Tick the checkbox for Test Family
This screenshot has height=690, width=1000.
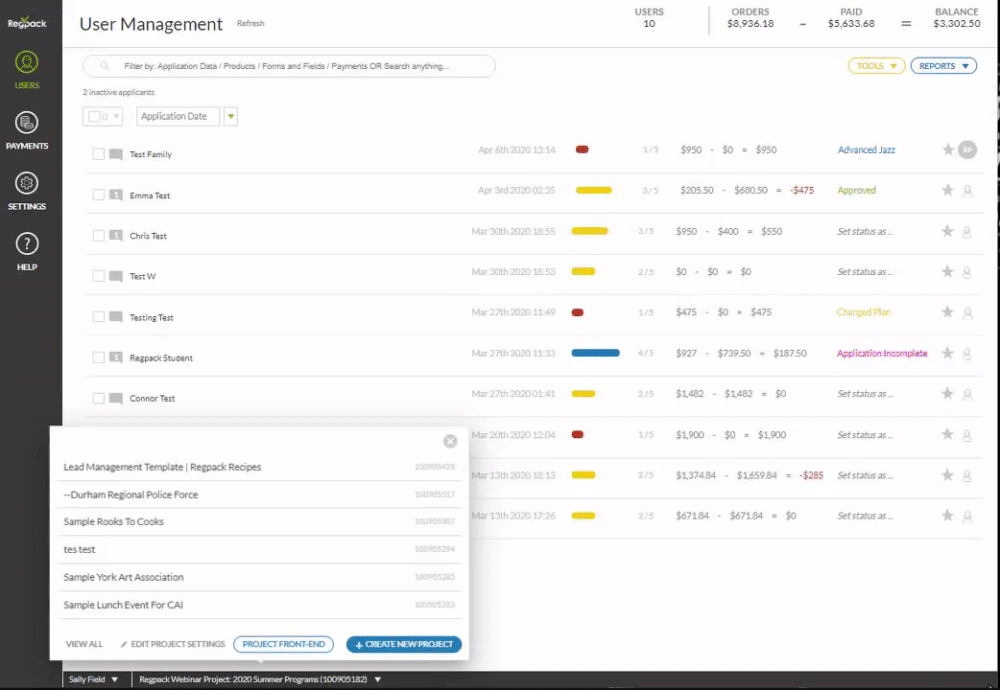pyautogui.click(x=98, y=154)
